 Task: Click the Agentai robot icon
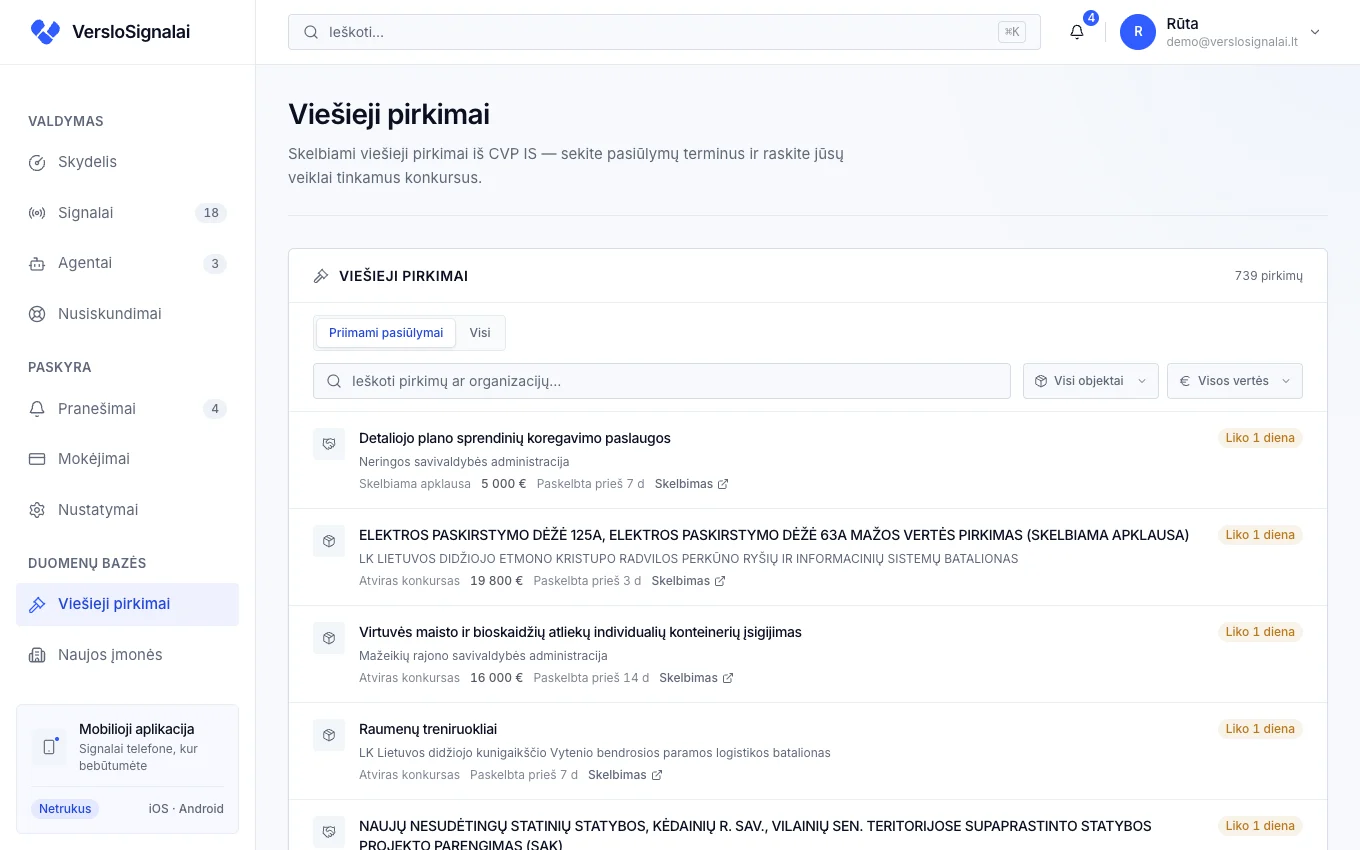37,263
